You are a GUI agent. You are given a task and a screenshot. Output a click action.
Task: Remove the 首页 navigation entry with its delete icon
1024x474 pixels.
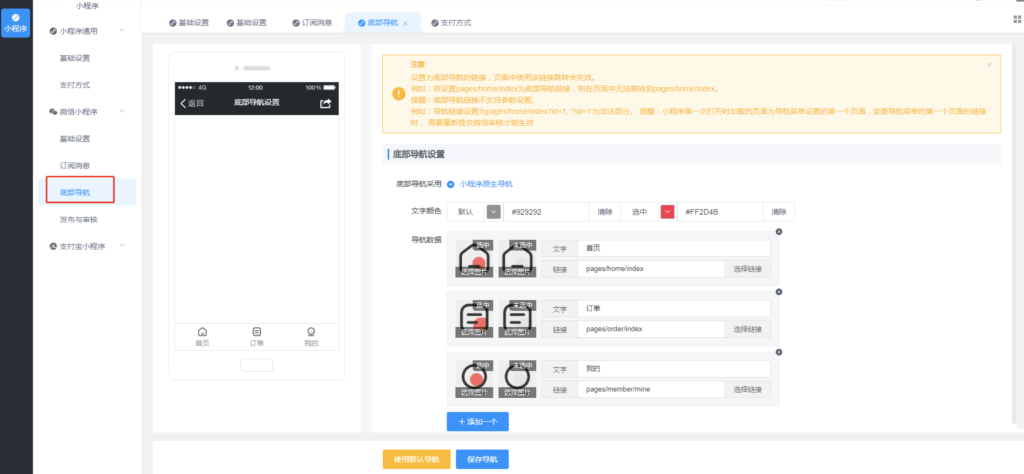pos(779,232)
